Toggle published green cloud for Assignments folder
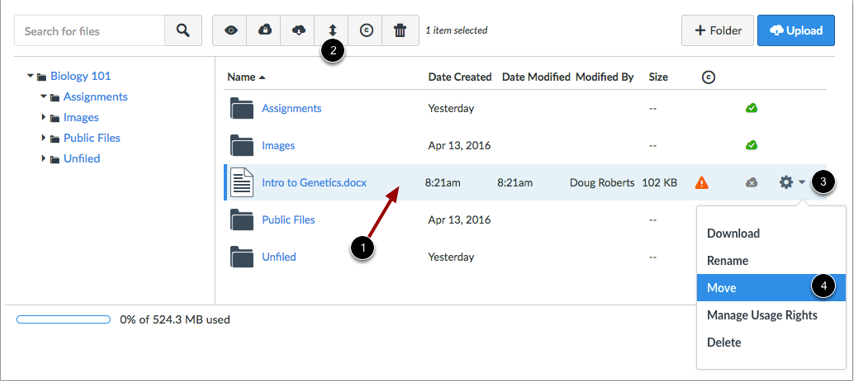The image size is (854, 381). 752,108
